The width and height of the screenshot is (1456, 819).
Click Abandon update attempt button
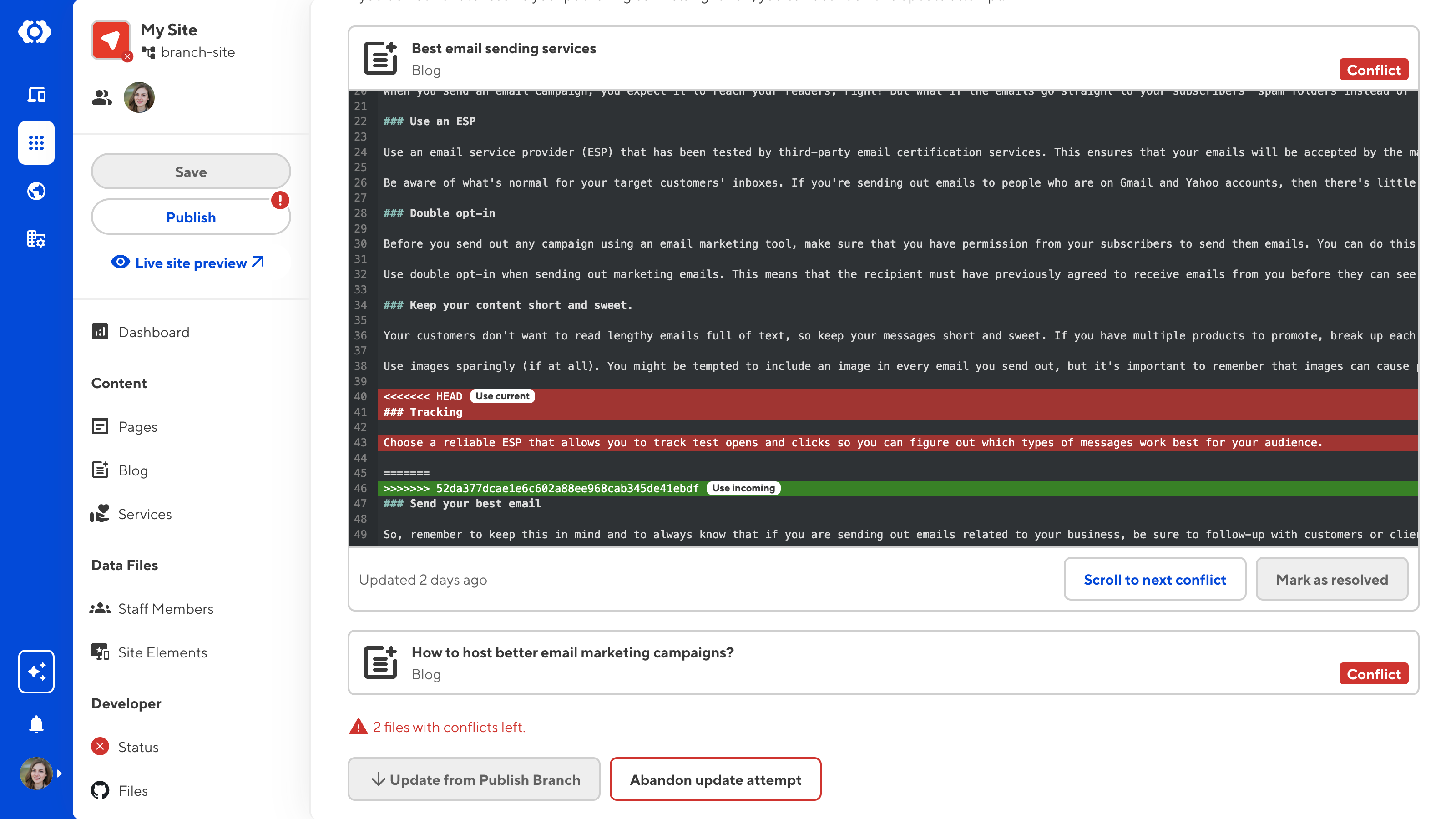[715, 779]
